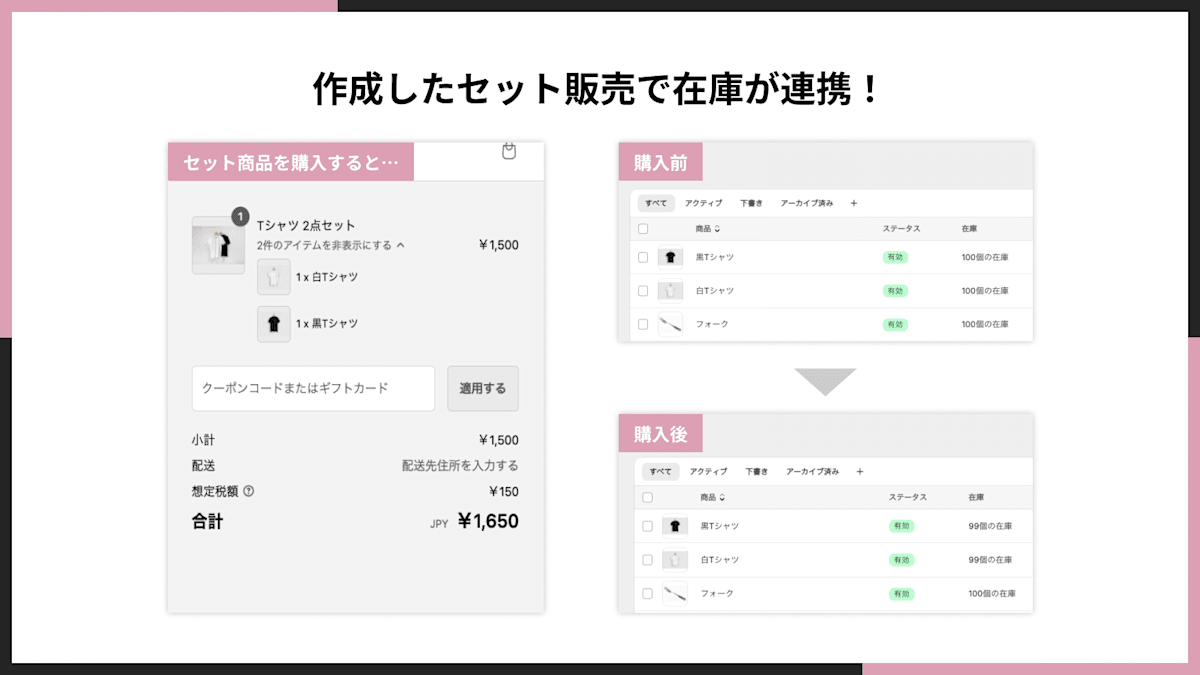Select アーカイブ済み tab in 購入前 panel
The height and width of the screenshot is (675, 1200).
[x=806, y=203]
